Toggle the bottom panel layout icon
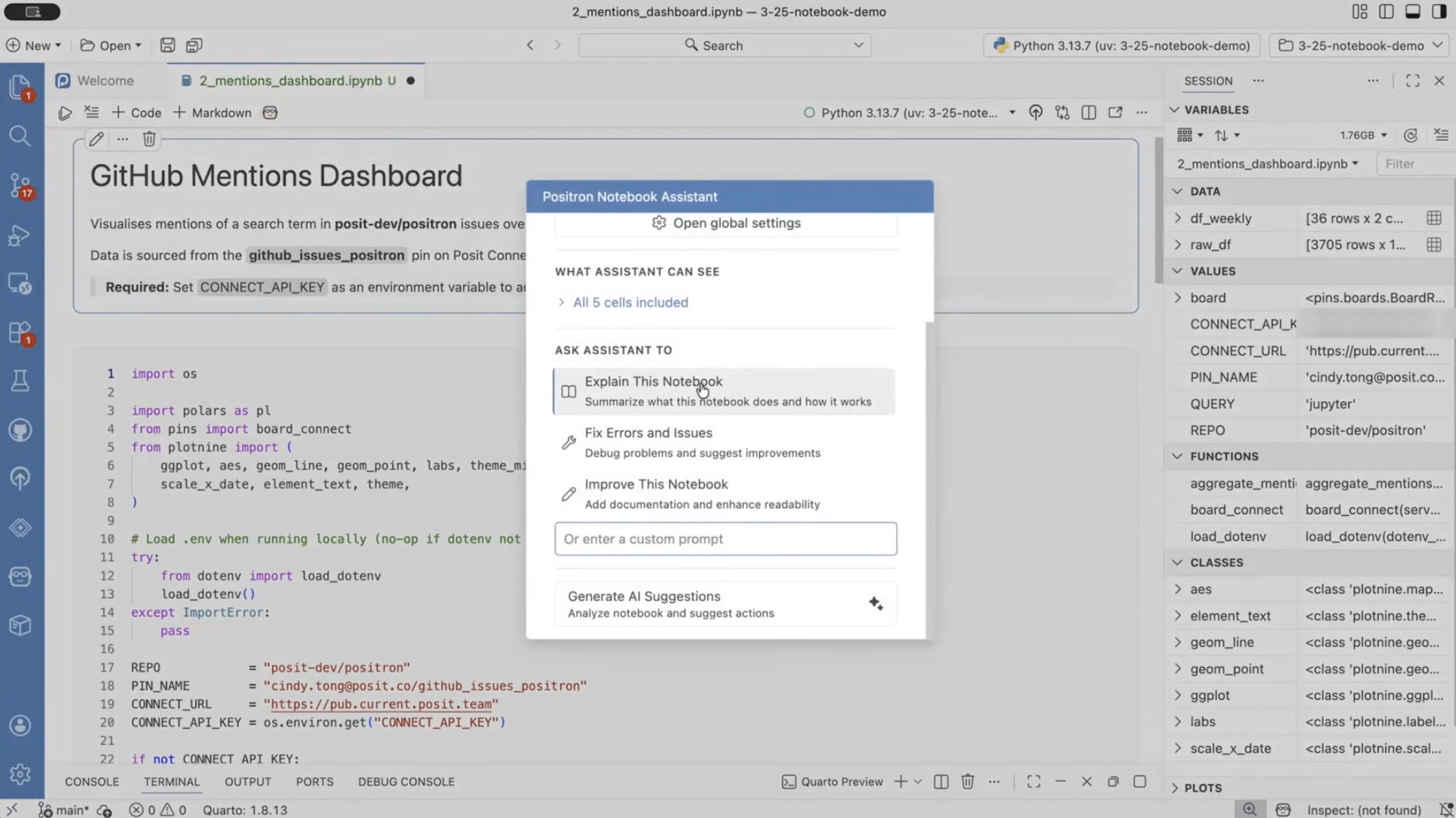 pos(1412,12)
